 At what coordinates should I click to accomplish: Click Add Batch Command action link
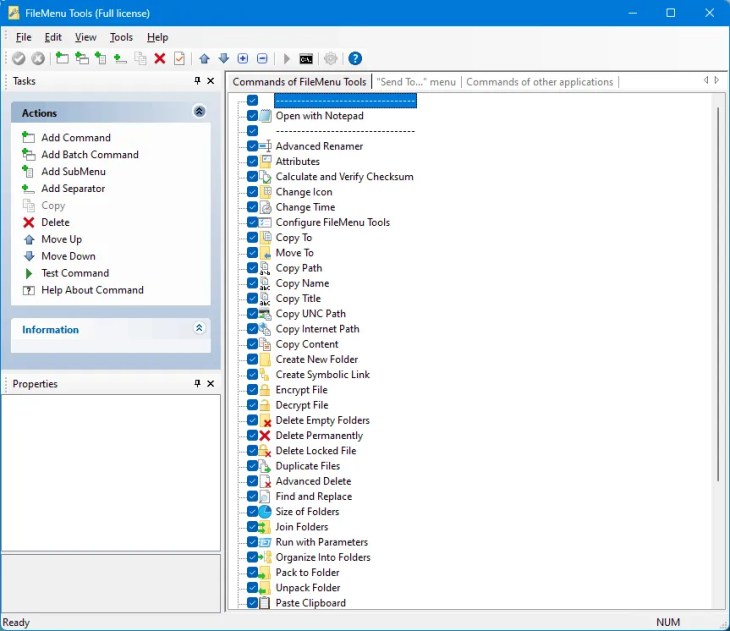point(90,155)
